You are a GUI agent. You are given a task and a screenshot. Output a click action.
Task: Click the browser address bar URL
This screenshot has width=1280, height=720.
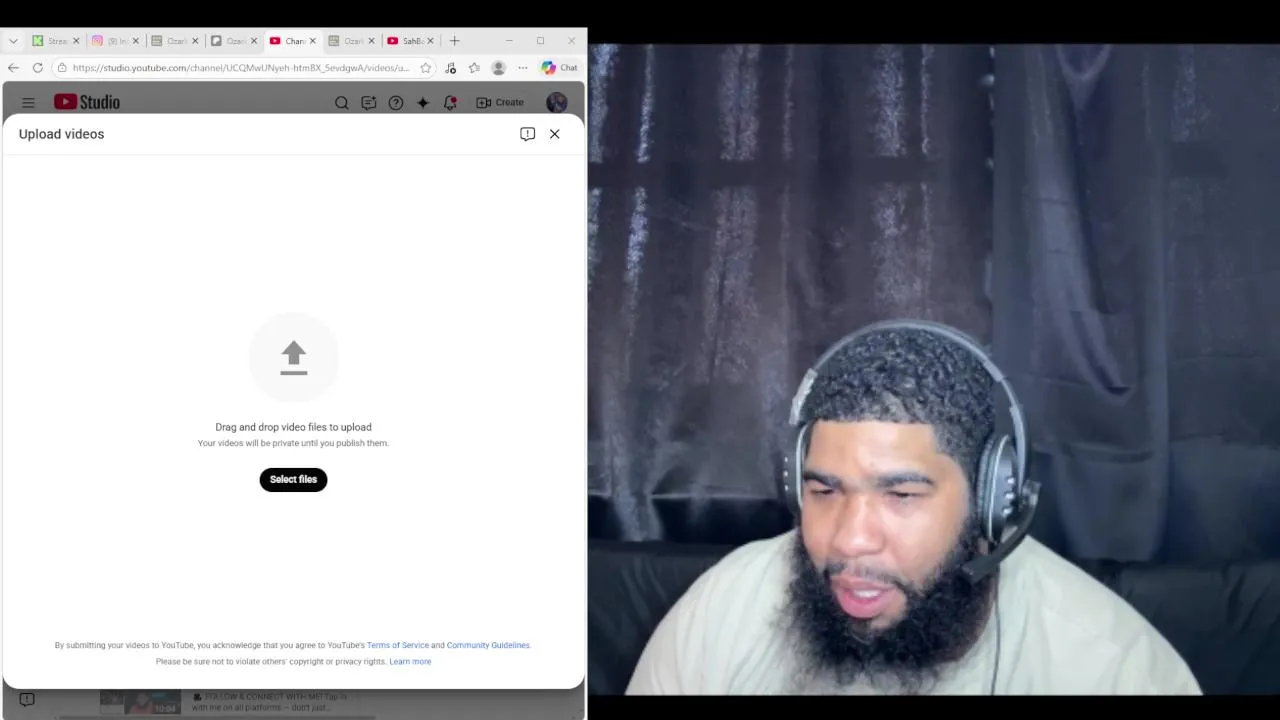click(x=240, y=68)
